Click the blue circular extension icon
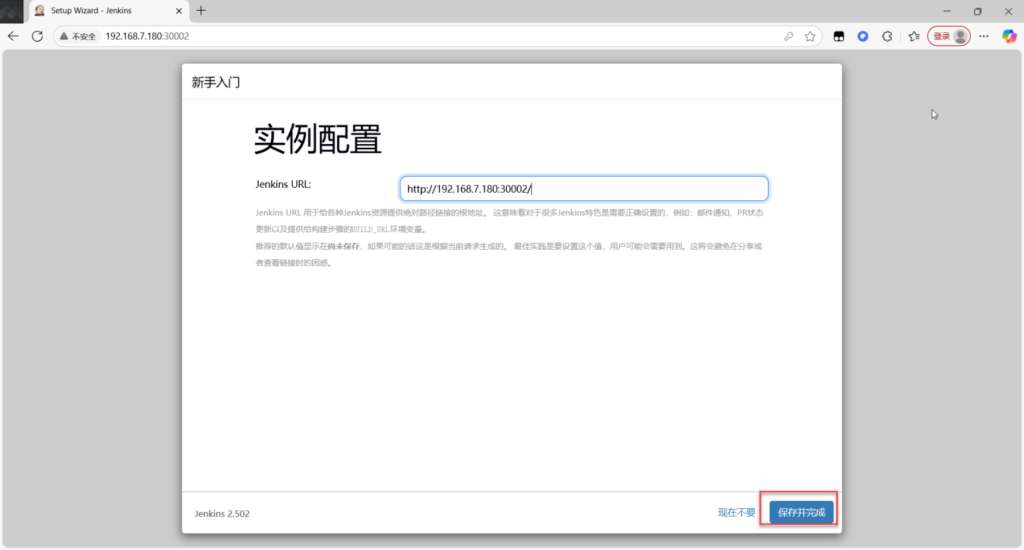The height and width of the screenshot is (550, 1024). tap(863, 36)
